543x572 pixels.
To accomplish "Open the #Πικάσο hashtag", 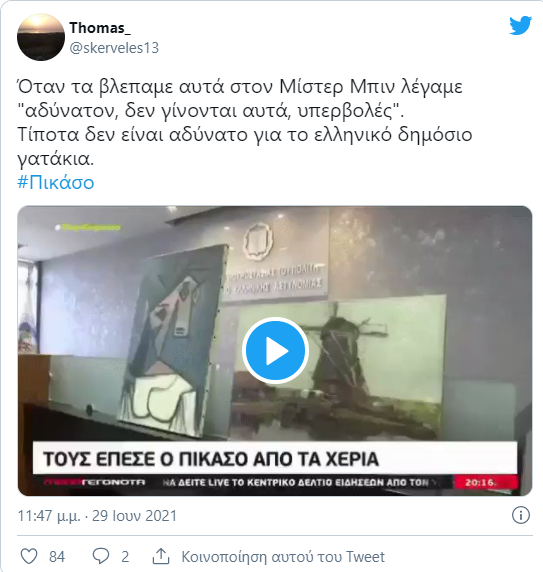I will [x=56, y=182].
